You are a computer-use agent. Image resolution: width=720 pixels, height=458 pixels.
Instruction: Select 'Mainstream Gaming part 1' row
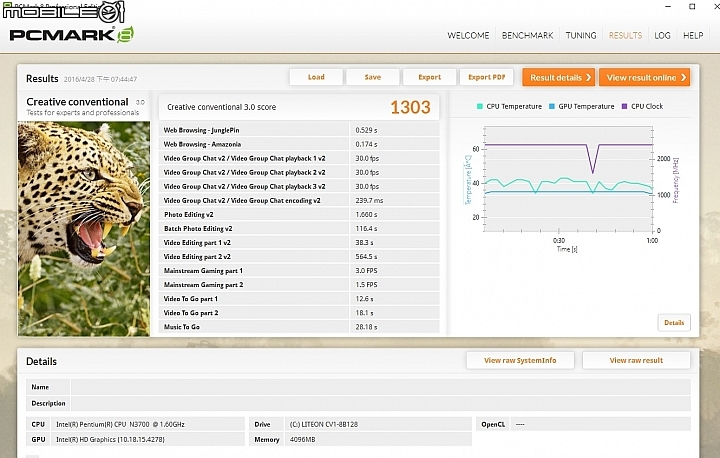(299, 271)
